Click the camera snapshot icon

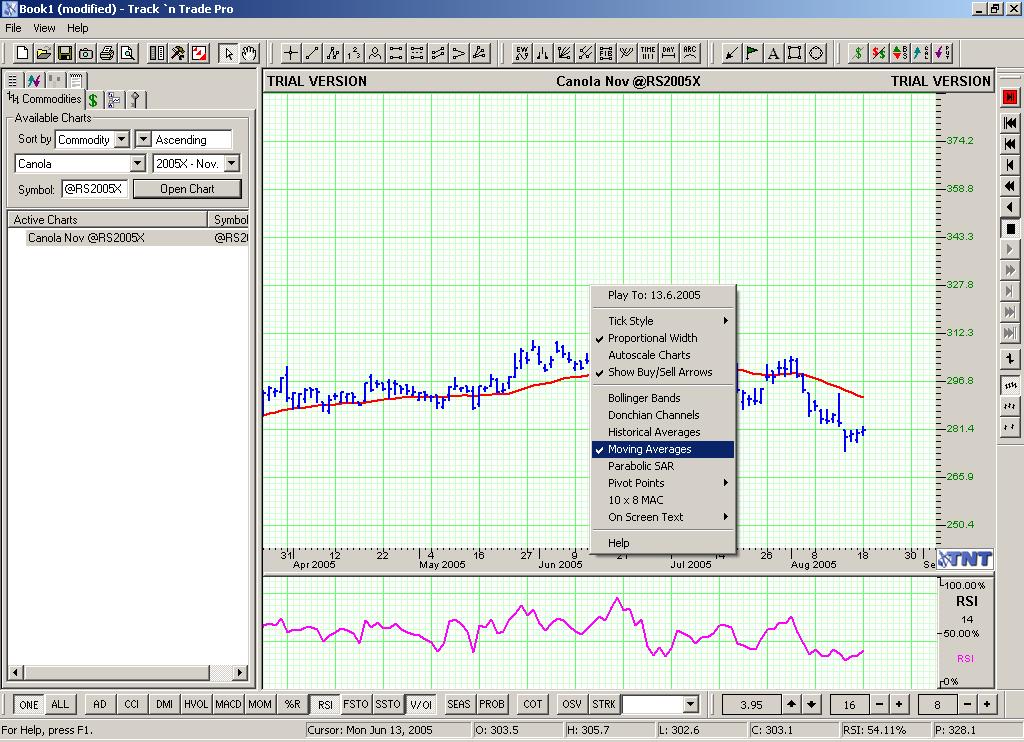pyautogui.click(x=86, y=53)
